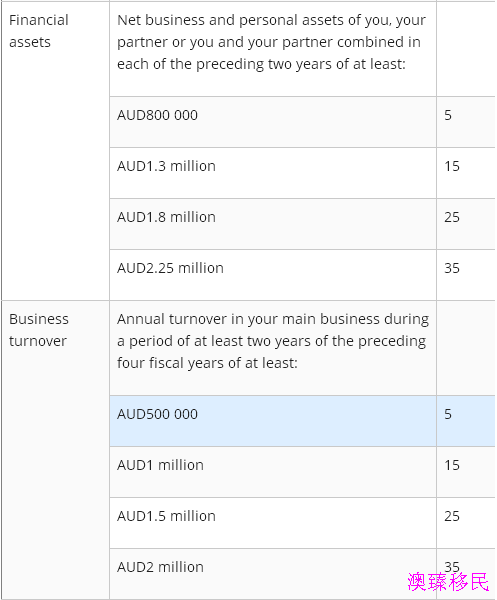Image resolution: width=497 pixels, height=600 pixels.
Task: Select the Business turnover category cell
Action: coord(55,450)
